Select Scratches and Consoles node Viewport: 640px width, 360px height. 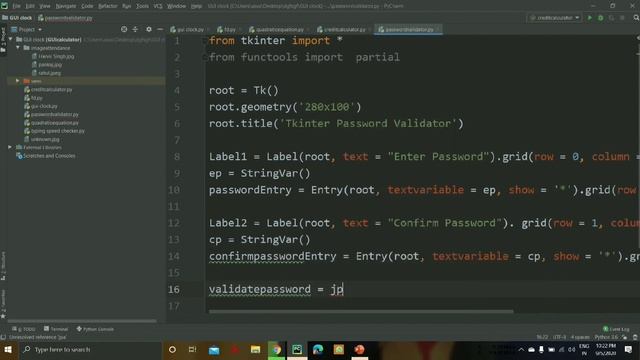[x=45, y=156]
